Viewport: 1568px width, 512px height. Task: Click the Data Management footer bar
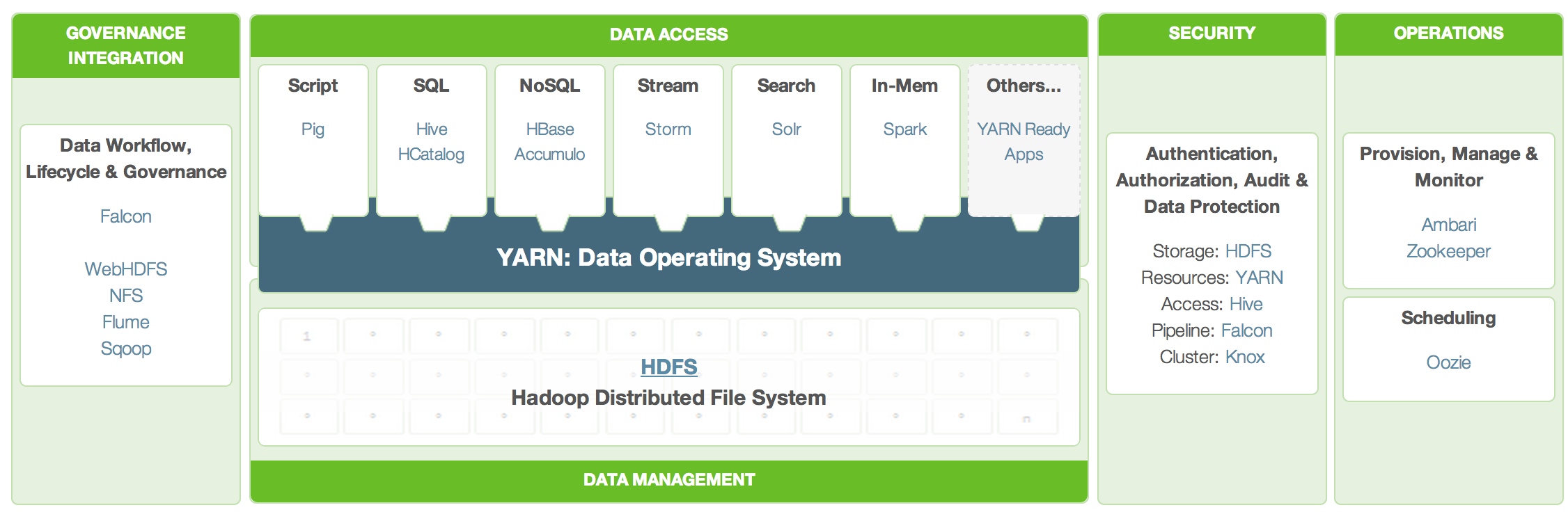tap(668, 480)
